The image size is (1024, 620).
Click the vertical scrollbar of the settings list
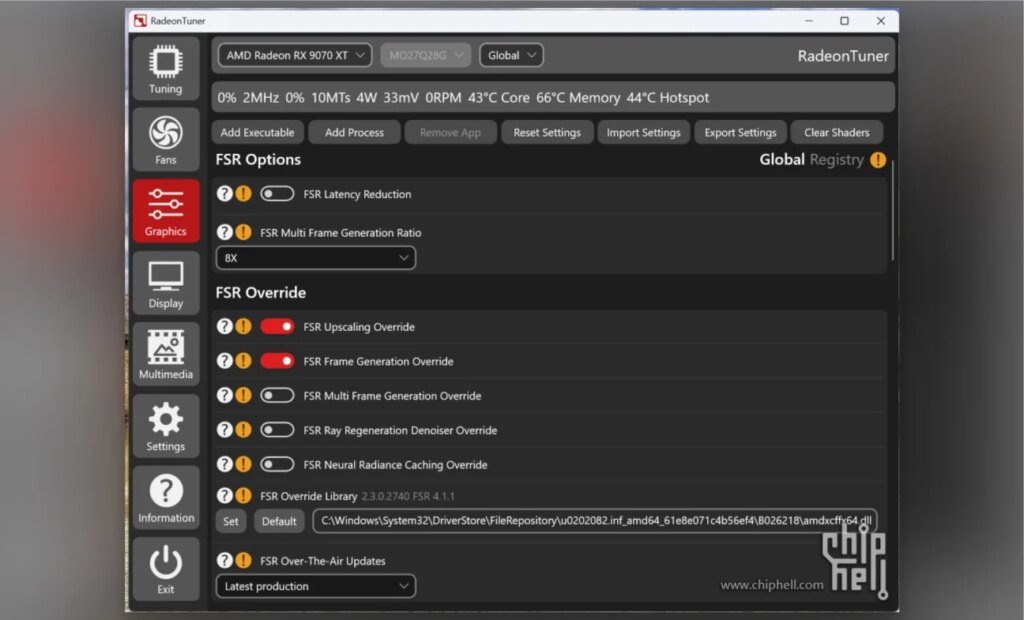click(891, 209)
